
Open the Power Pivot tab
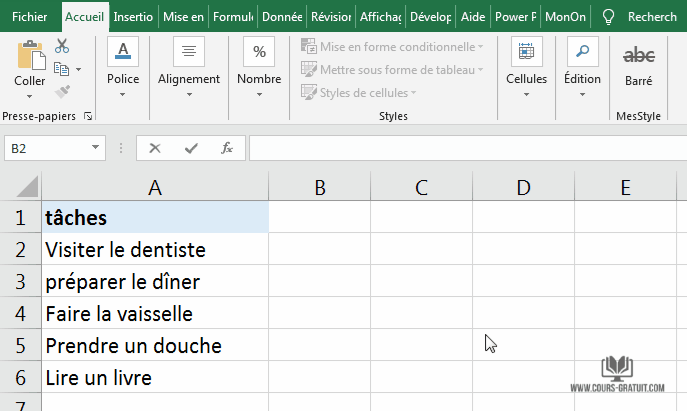click(516, 17)
